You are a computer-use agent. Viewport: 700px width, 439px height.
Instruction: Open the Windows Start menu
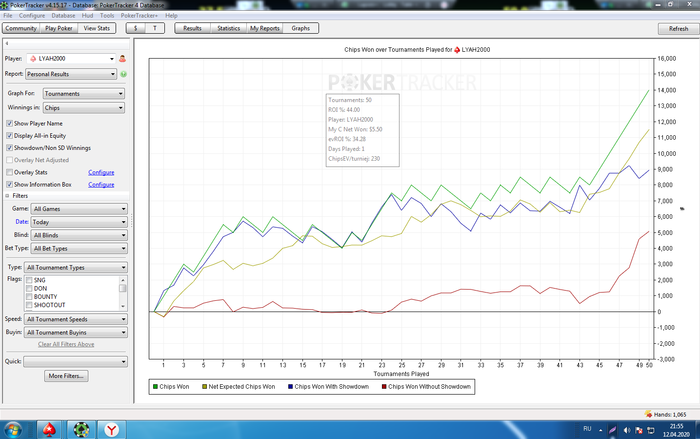tap(13, 430)
